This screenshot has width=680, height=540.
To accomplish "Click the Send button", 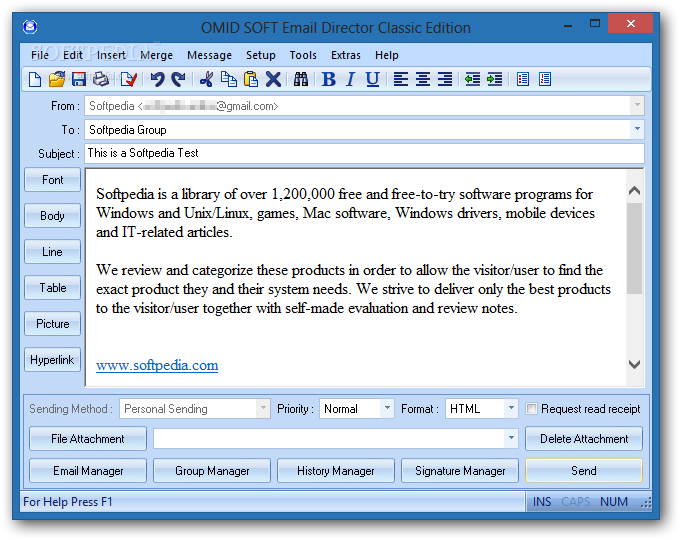I will [x=584, y=471].
